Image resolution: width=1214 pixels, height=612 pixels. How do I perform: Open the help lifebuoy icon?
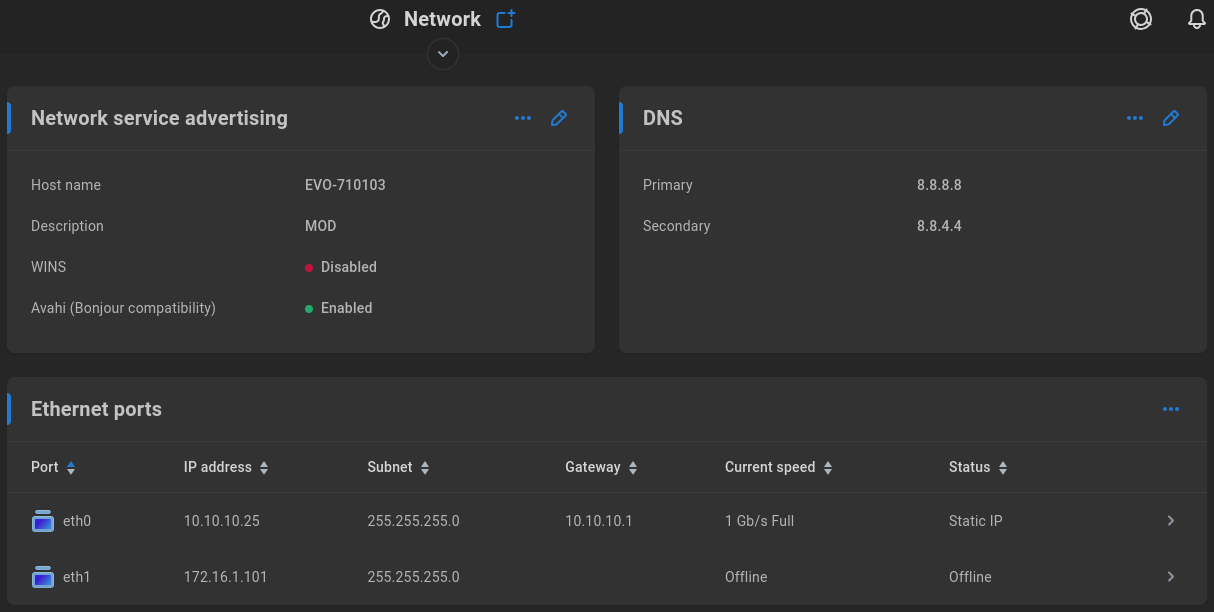click(1141, 19)
